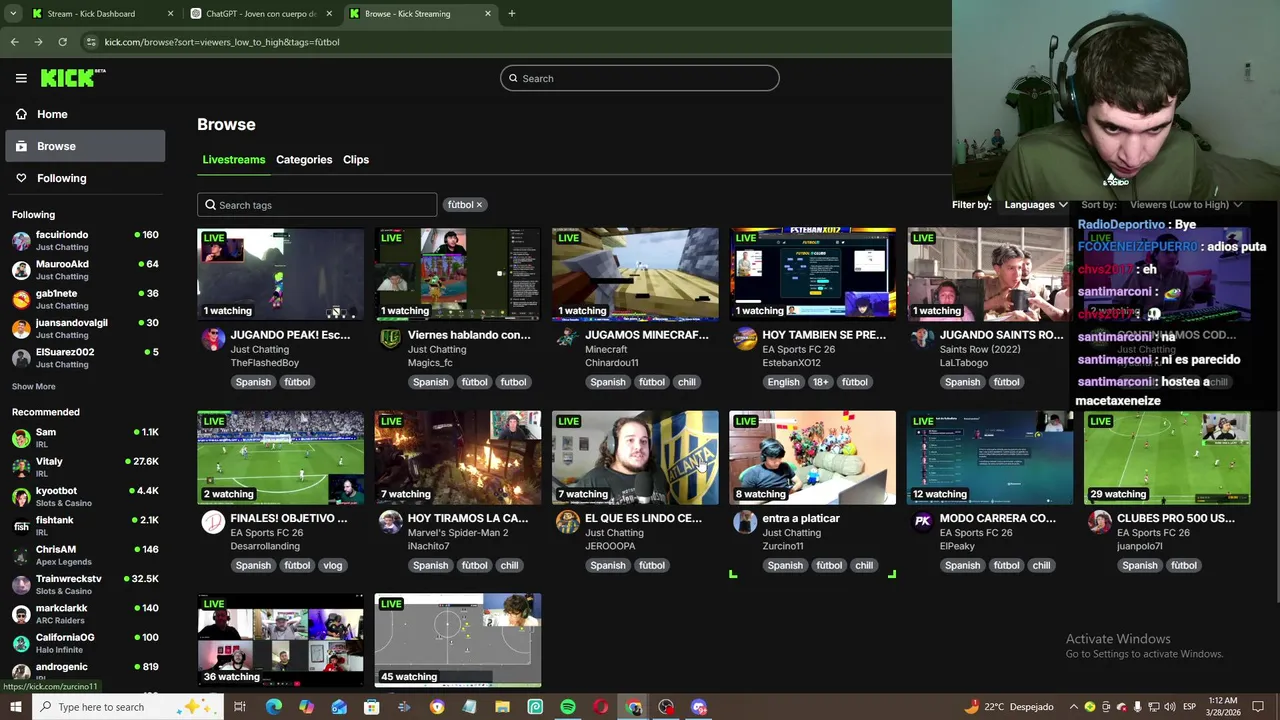Open the Viewers (Low to High) sort dropdown
This screenshot has width=1280, height=720.
click(1186, 205)
